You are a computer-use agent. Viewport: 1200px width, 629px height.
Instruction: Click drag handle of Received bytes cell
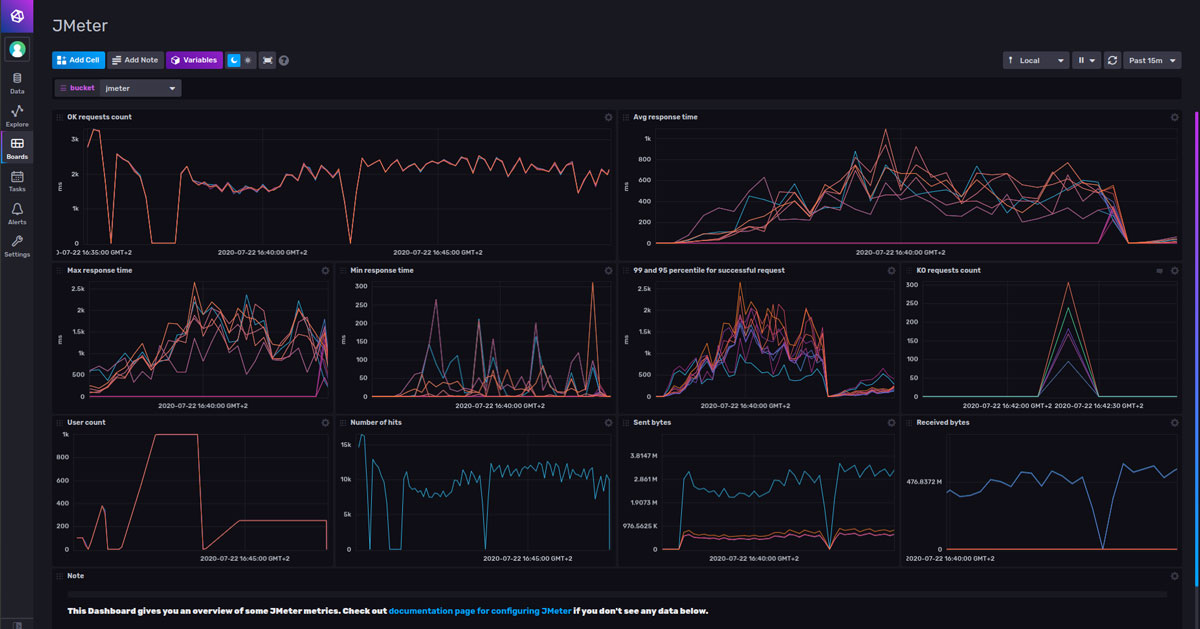click(x=909, y=422)
